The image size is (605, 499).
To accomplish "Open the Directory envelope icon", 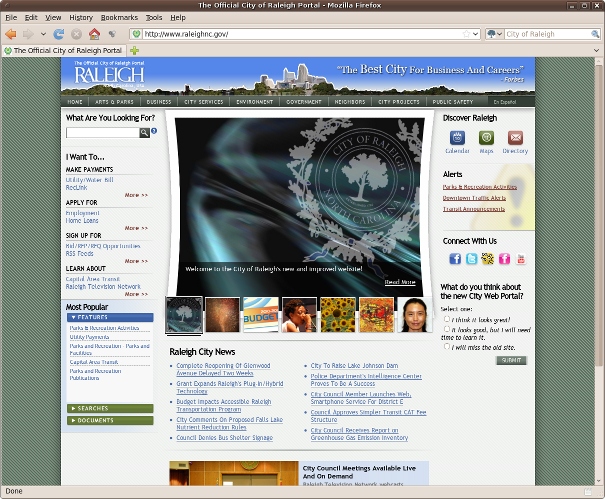I will (x=515, y=137).
